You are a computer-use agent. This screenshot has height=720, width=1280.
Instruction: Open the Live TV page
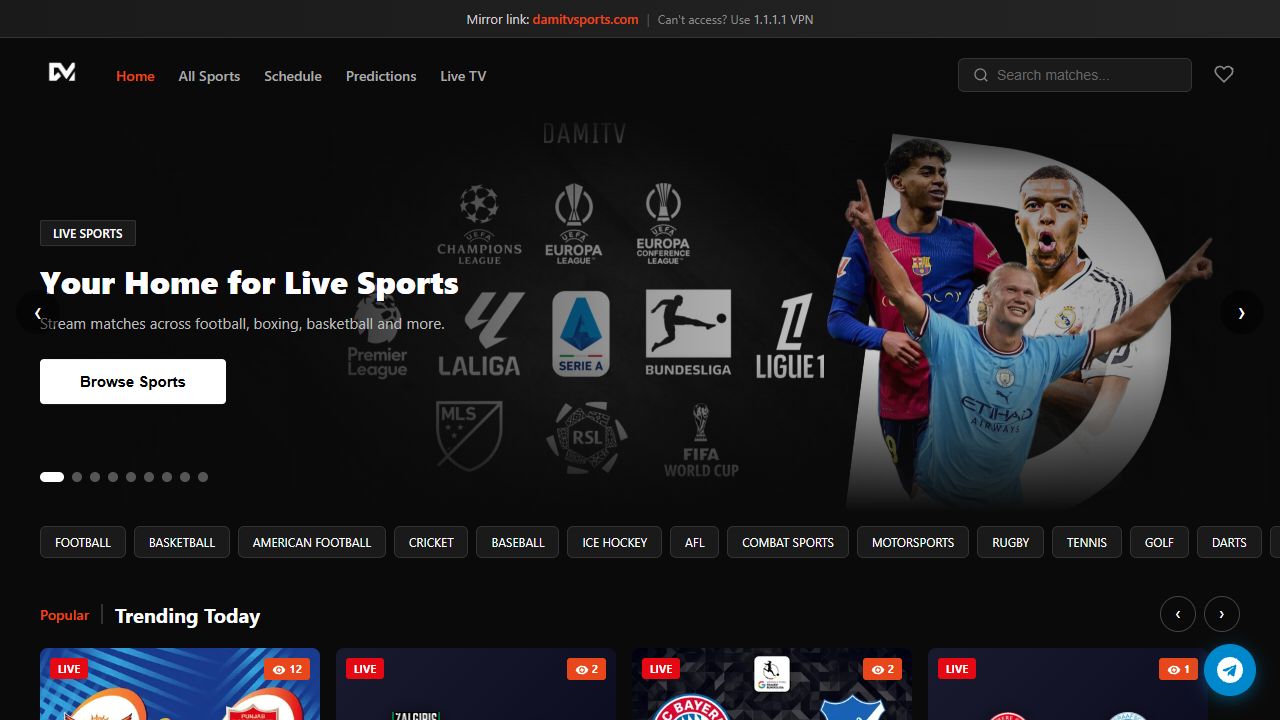coord(463,76)
